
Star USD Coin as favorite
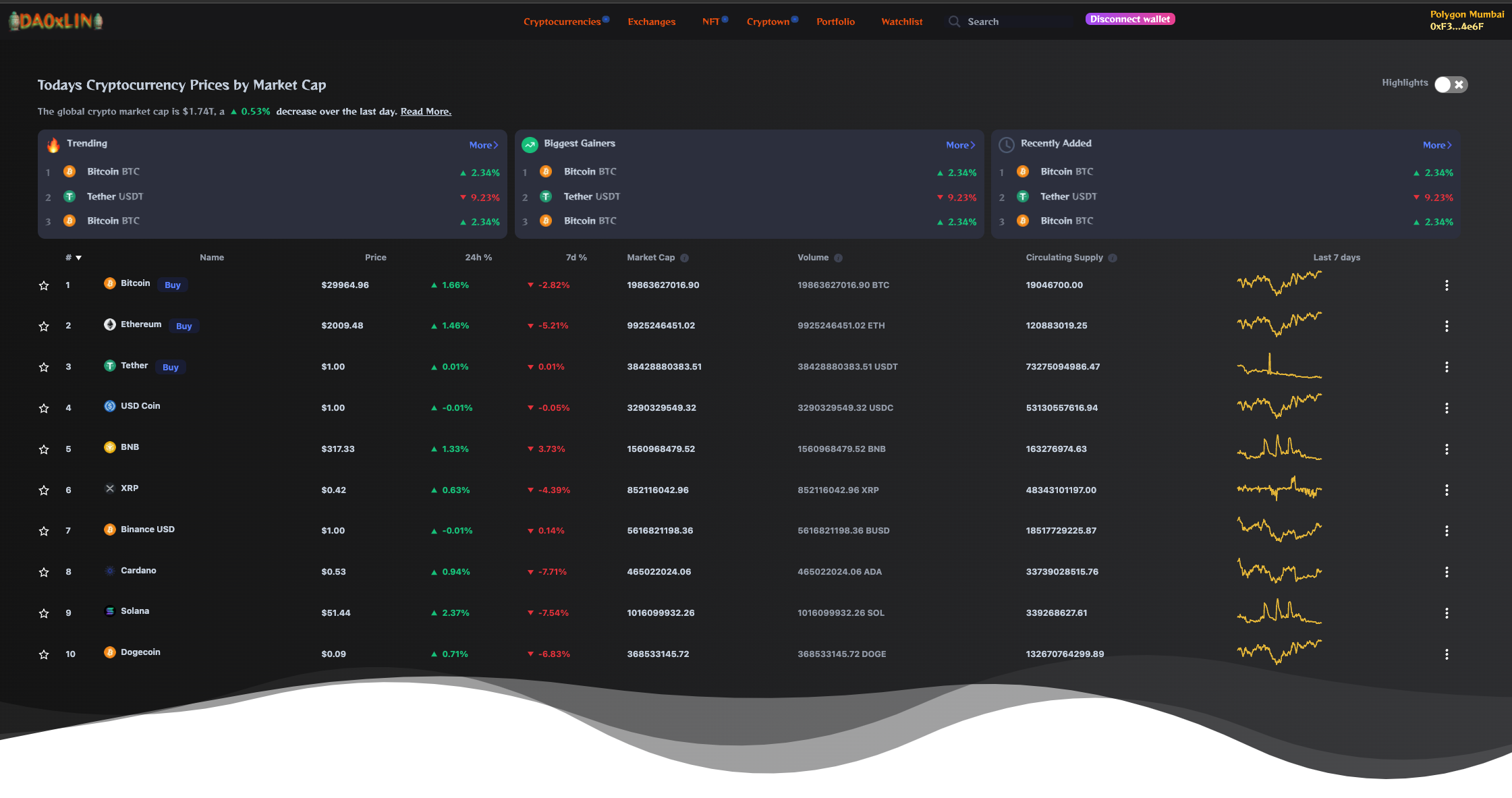point(44,408)
